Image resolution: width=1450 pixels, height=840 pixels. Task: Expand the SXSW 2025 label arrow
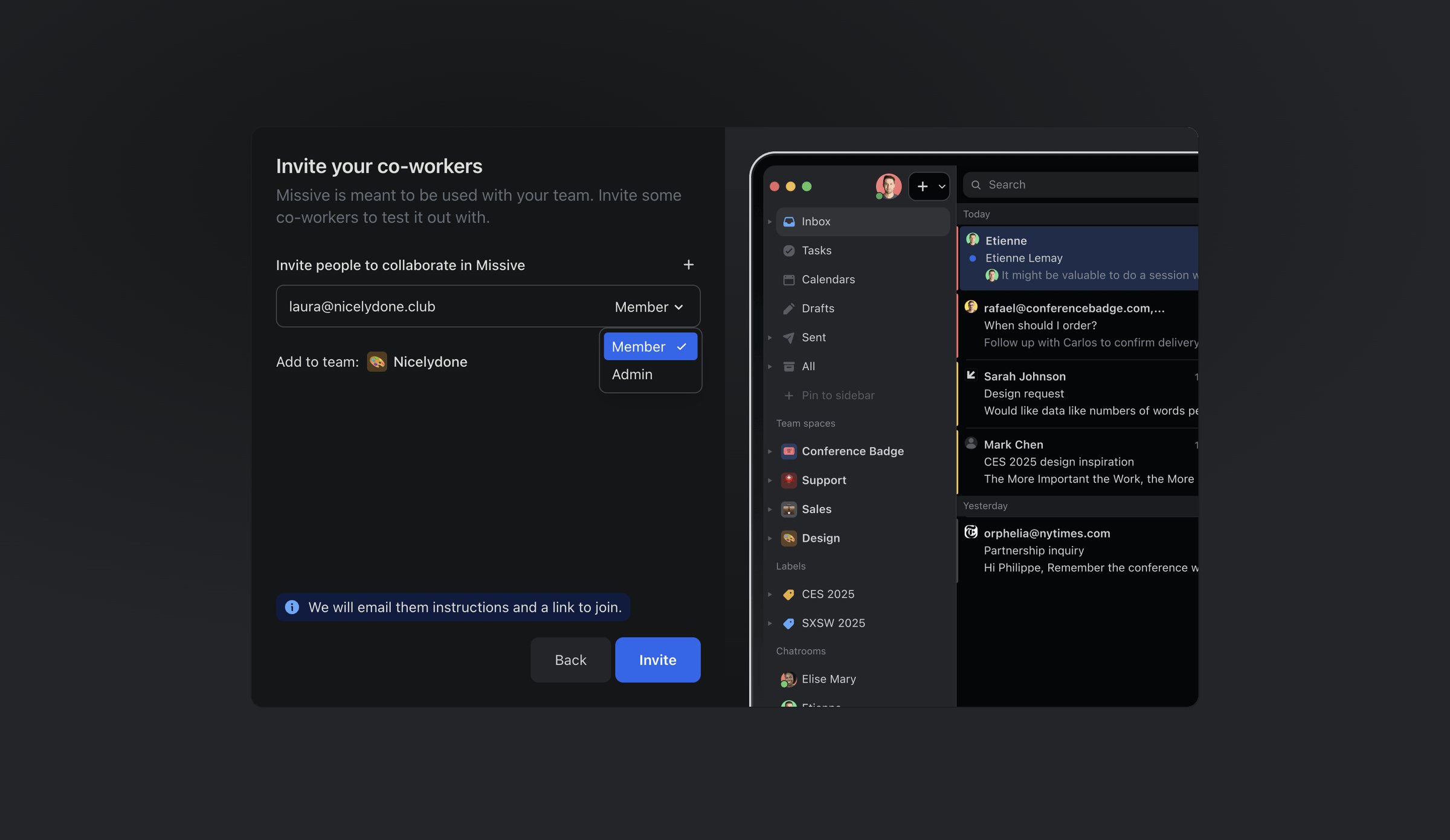coord(770,623)
